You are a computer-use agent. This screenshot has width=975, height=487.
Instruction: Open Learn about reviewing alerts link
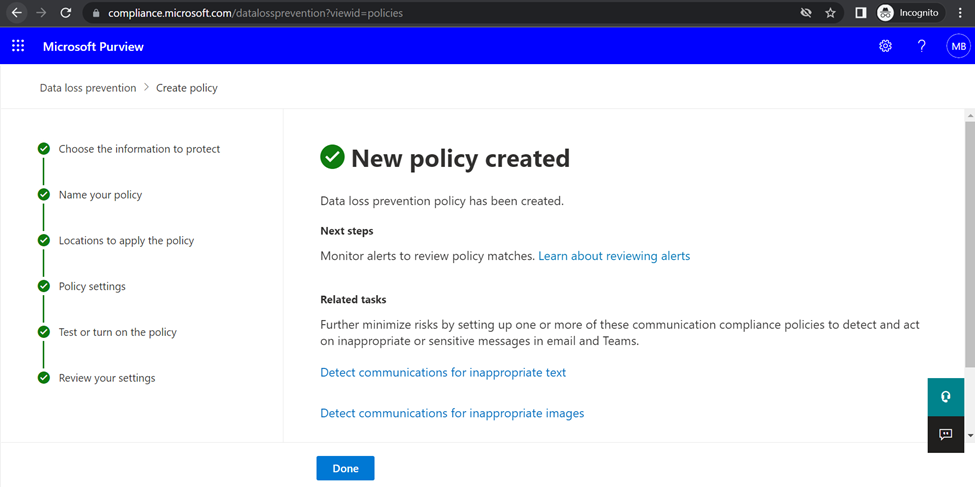point(614,256)
